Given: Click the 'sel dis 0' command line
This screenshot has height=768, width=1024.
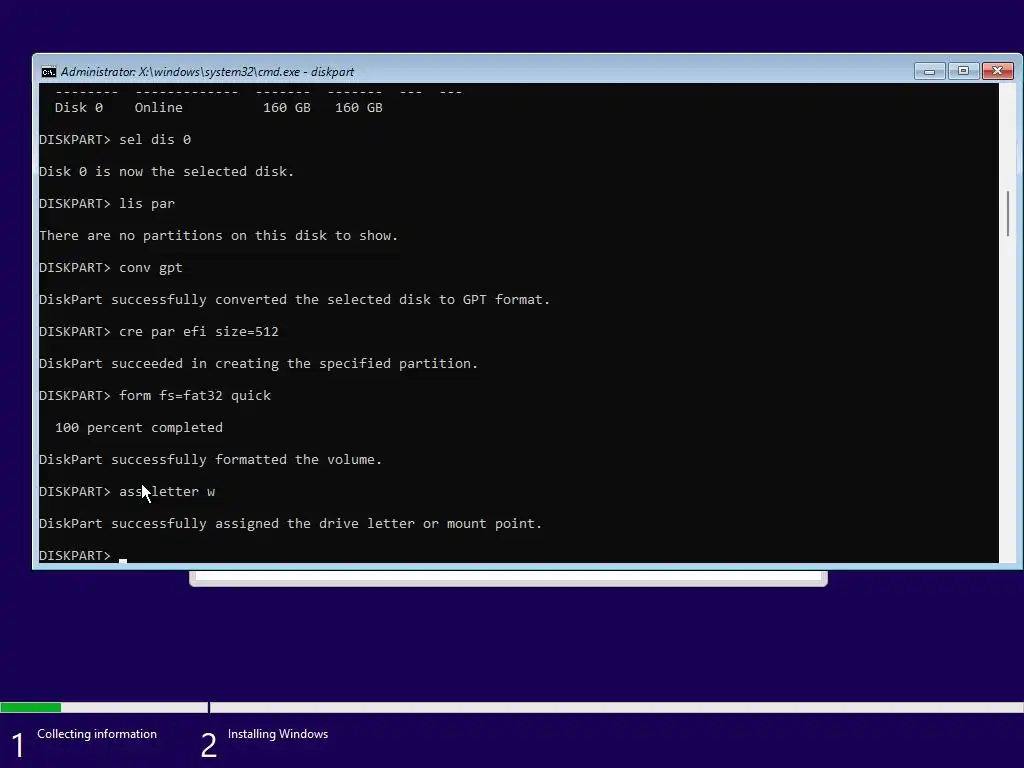Looking at the screenshot, I should coord(115,140).
